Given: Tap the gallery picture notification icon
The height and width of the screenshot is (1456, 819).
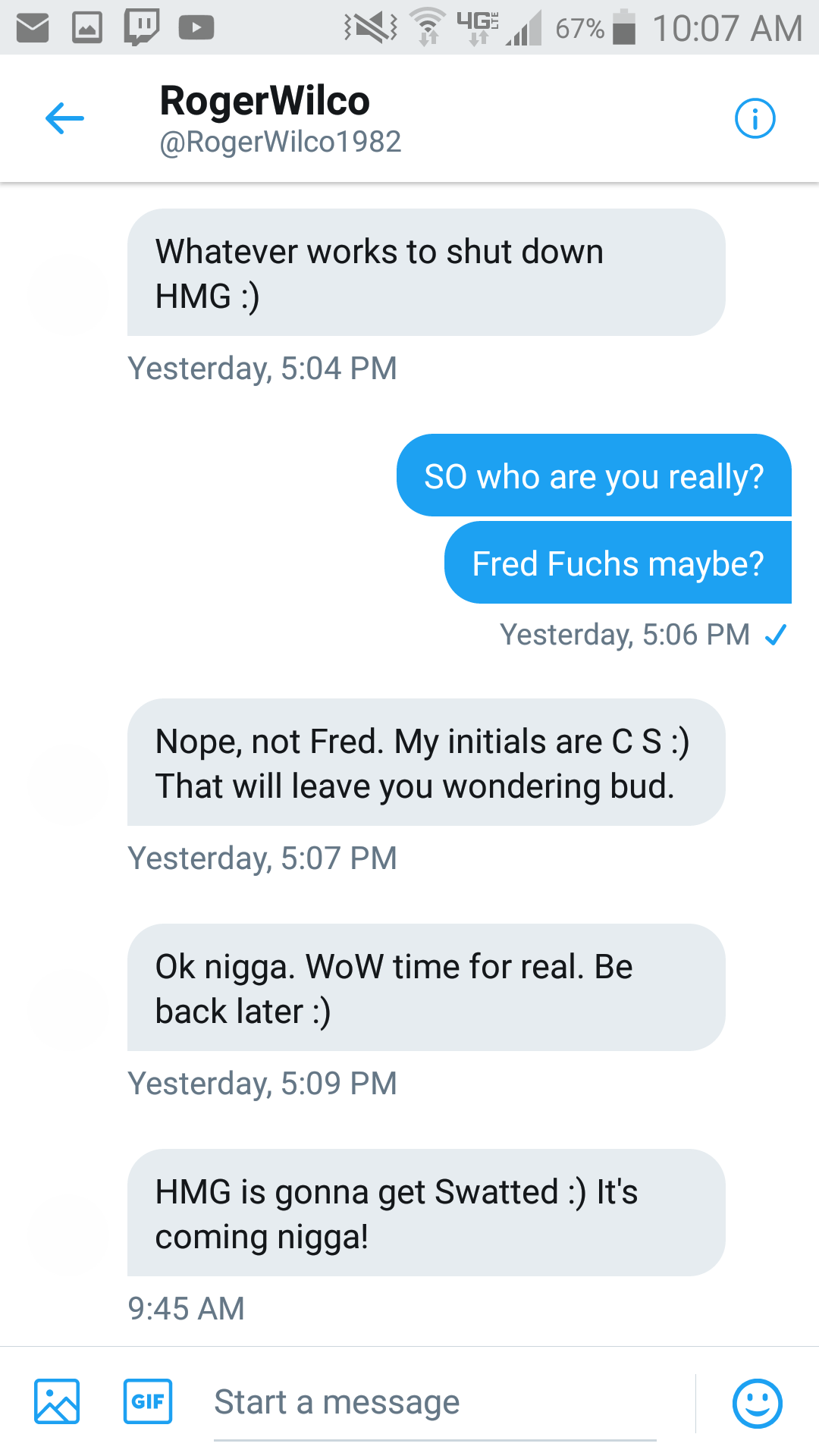Looking at the screenshot, I should pyautogui.click(x=87, y=28).
